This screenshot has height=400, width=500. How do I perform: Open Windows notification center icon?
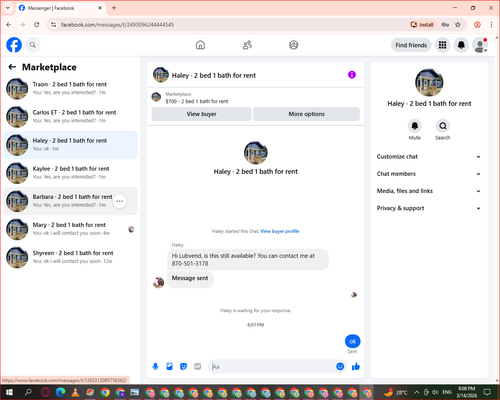[487, 392]
